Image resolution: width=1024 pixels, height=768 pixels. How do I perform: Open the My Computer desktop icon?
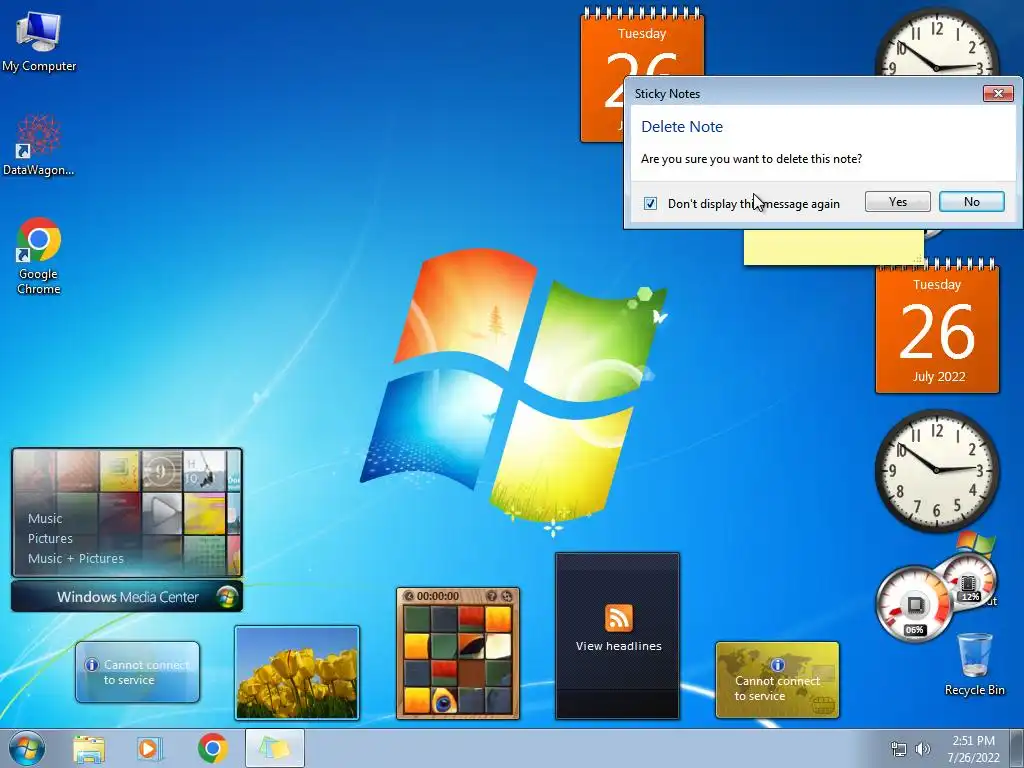tap(39, 40)
